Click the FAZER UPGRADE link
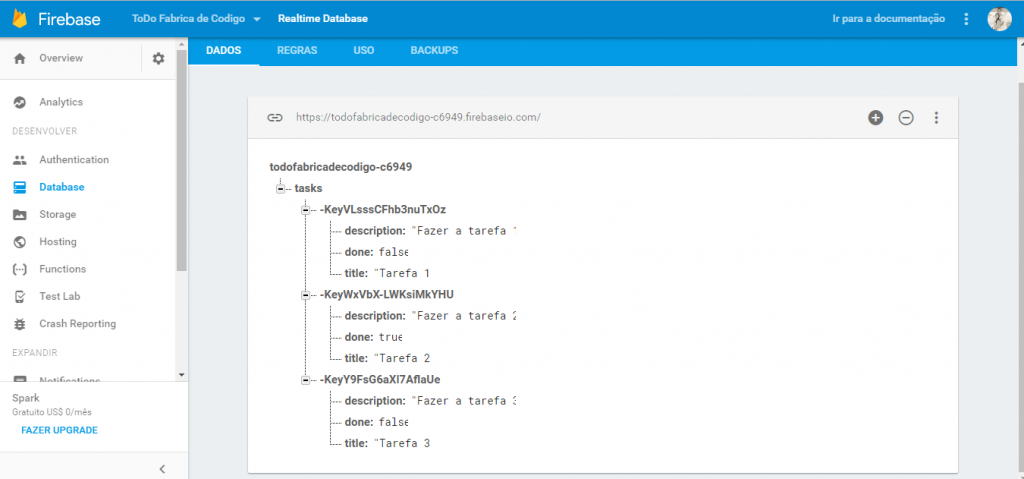Screen dimensions: 1024x479 tap(59, 430)
